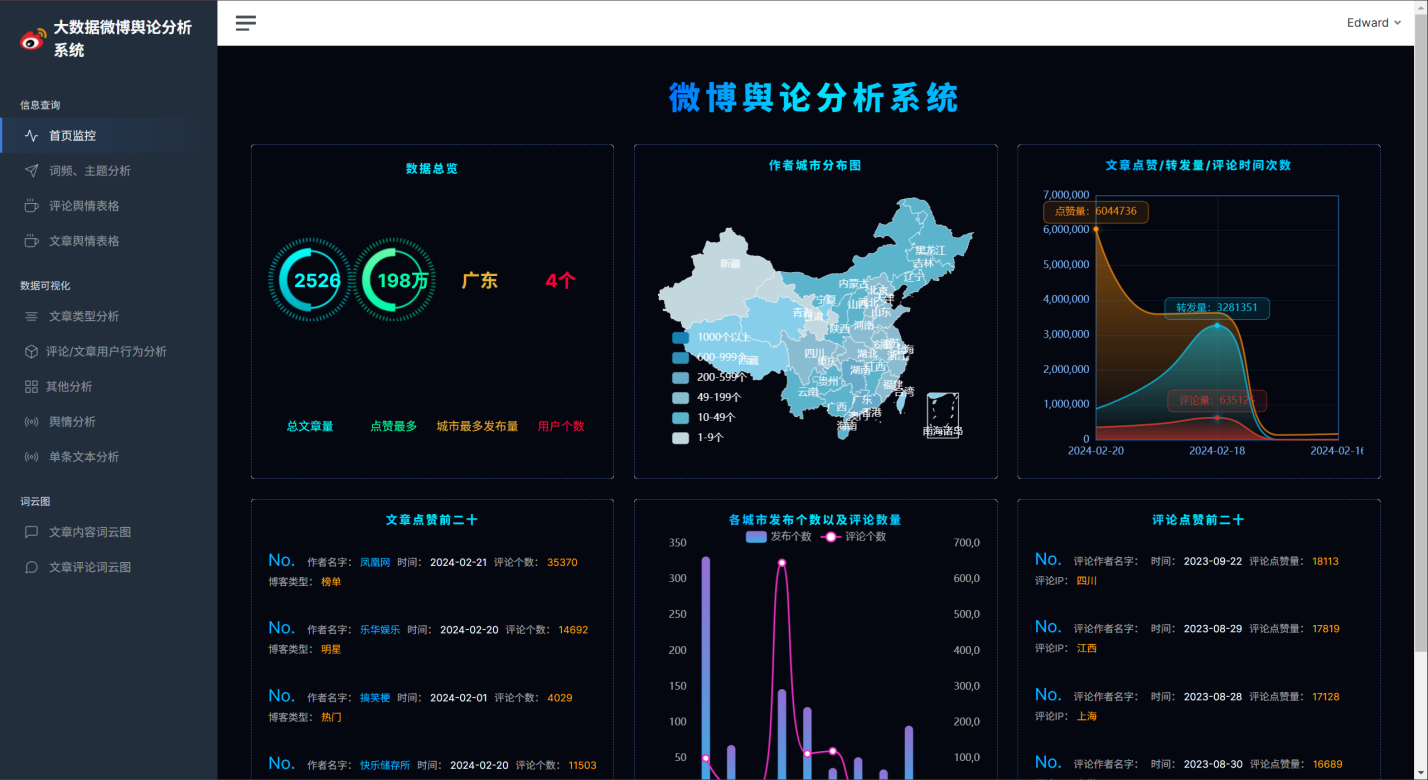Viewport: 1428px width, 780px height.
Task: Click 黑龙江 province on the map
Action: tap(930, 250)
